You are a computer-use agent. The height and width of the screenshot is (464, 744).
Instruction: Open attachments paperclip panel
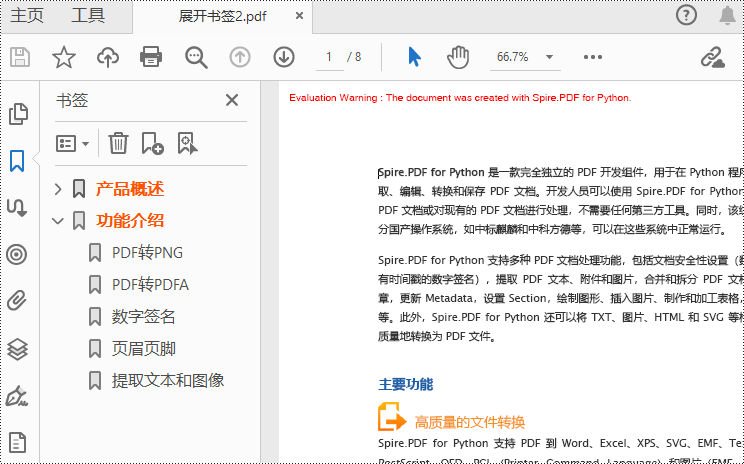click(x=17, y=301)
